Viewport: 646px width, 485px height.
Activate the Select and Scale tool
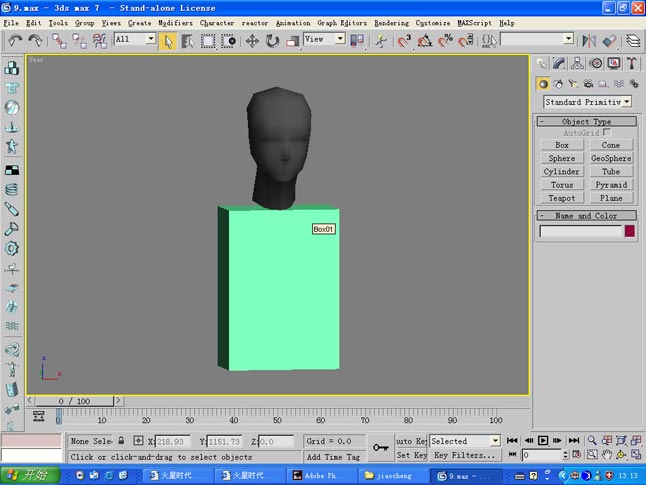[x=292, y=41]
